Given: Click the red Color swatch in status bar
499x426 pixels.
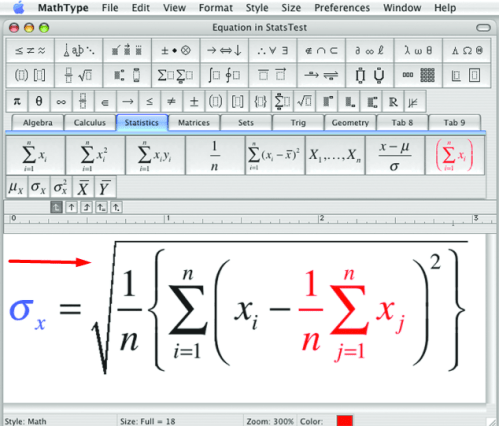Looking at the screenshot, I should 345,421.
